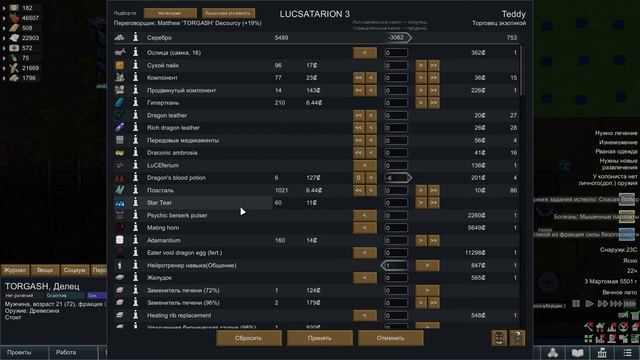Open info for Healing rib replacement
The width and height of the screenshot is (640, 360).
tap(136, 315)
